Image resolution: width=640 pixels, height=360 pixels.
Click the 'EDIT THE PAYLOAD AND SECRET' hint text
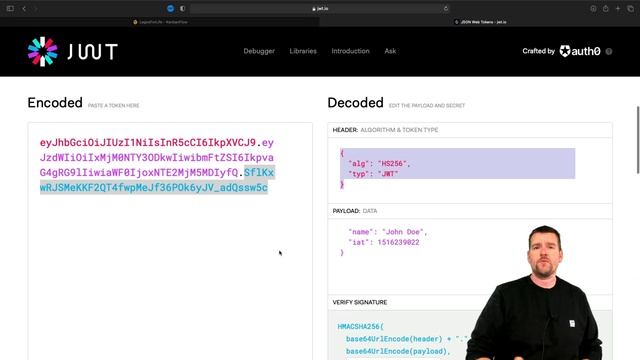click(427, 106)
